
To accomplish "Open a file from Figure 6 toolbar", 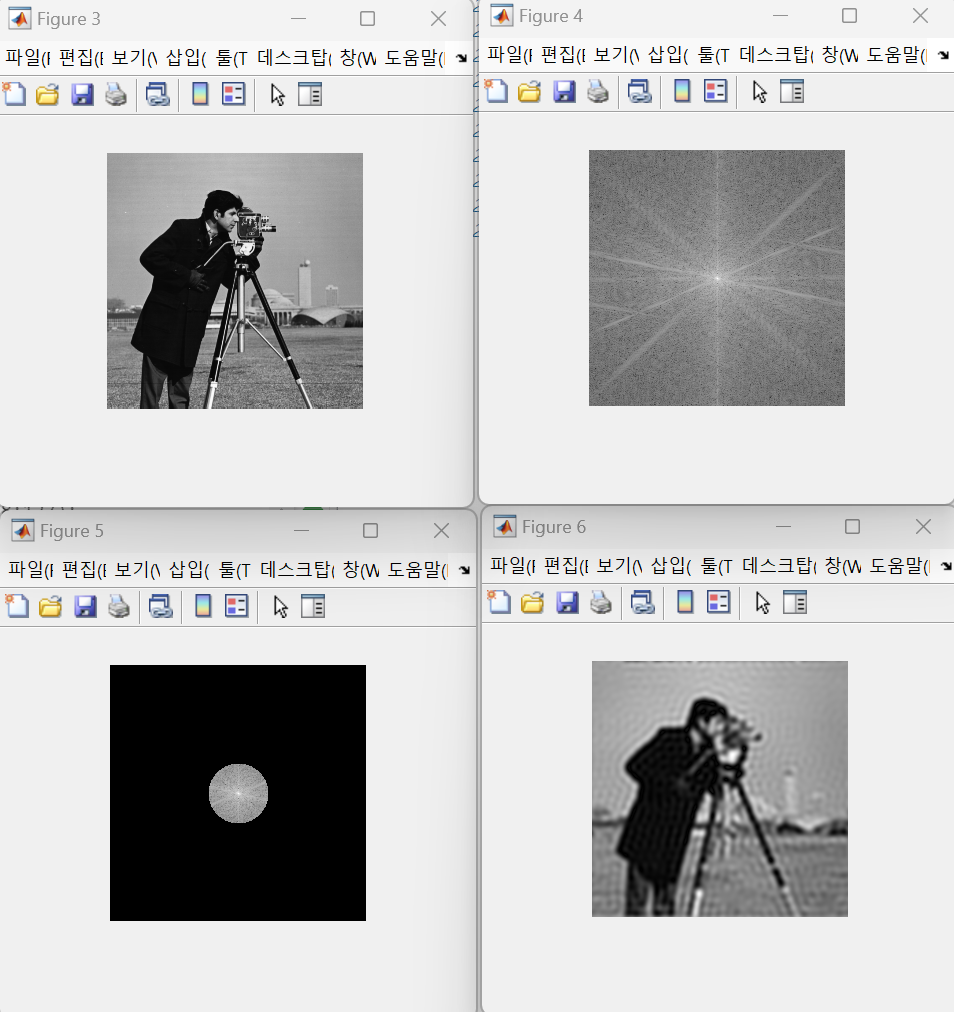I will [533, 602].
